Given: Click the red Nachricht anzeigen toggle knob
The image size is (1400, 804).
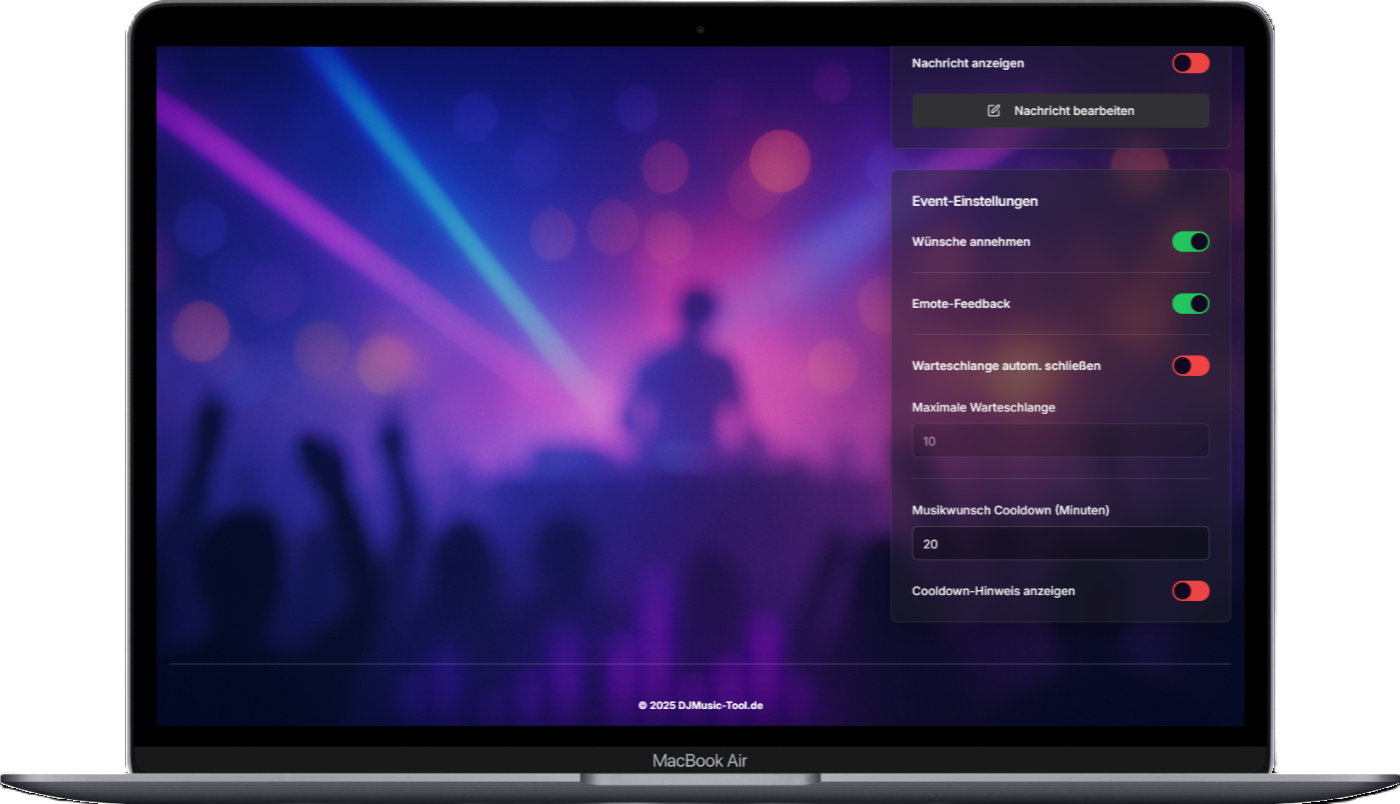Looking at the screenshot, I should tap(1183, 63).
